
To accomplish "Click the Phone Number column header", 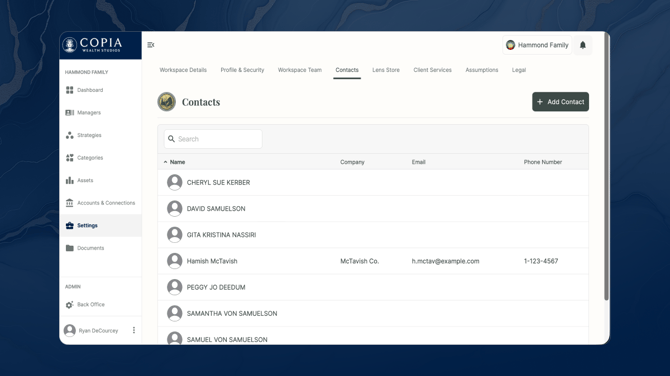I will click(543, 162).
